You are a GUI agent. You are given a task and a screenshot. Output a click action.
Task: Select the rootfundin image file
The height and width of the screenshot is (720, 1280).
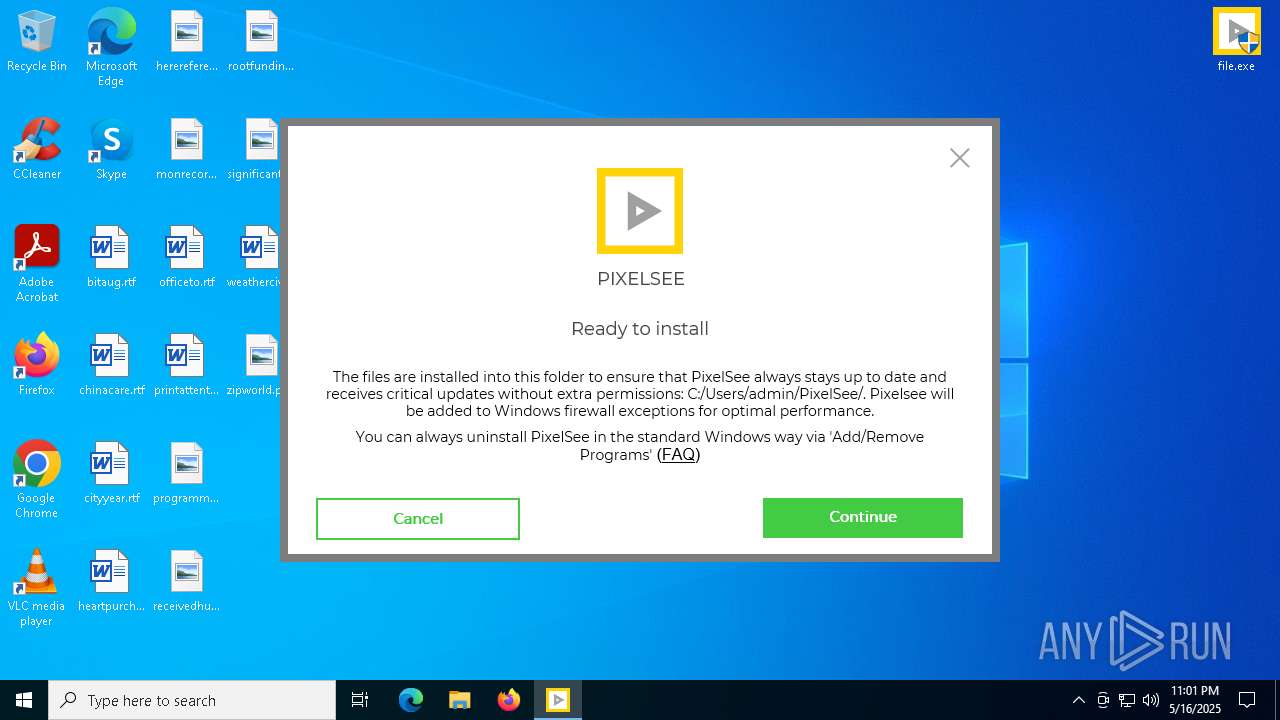[261, 43]
